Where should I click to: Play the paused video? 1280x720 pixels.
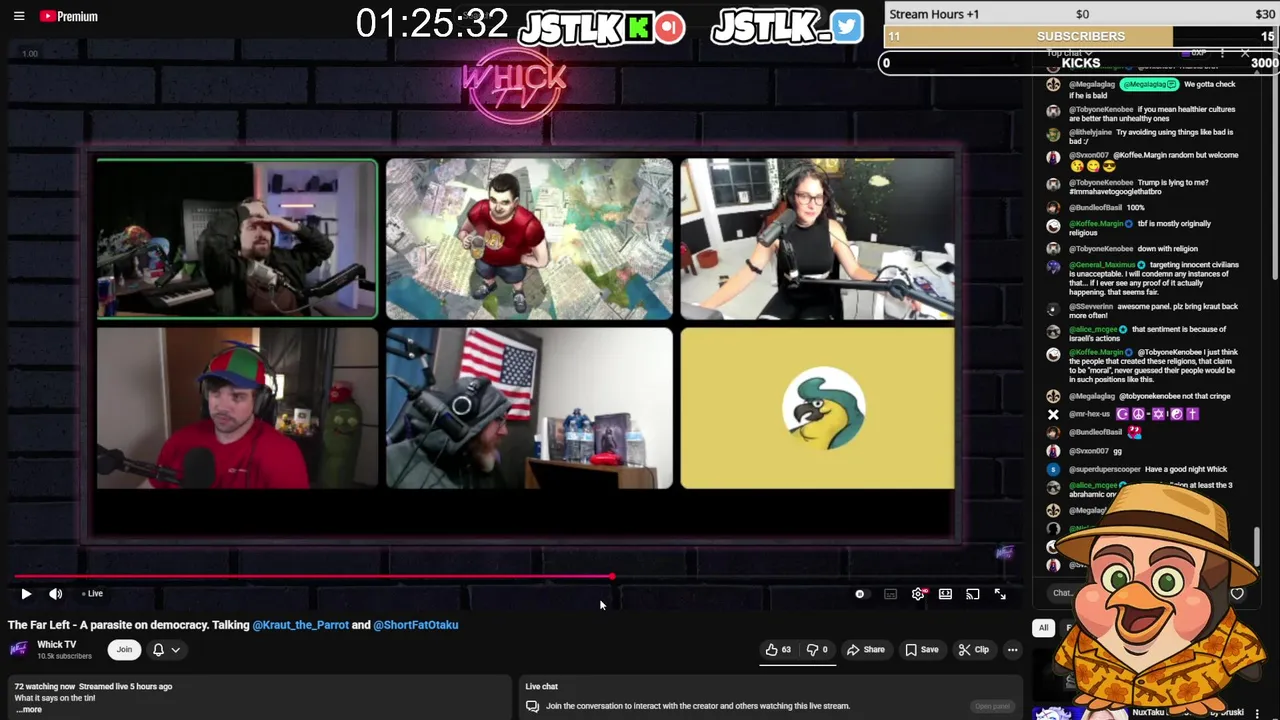tap(26, 594)
